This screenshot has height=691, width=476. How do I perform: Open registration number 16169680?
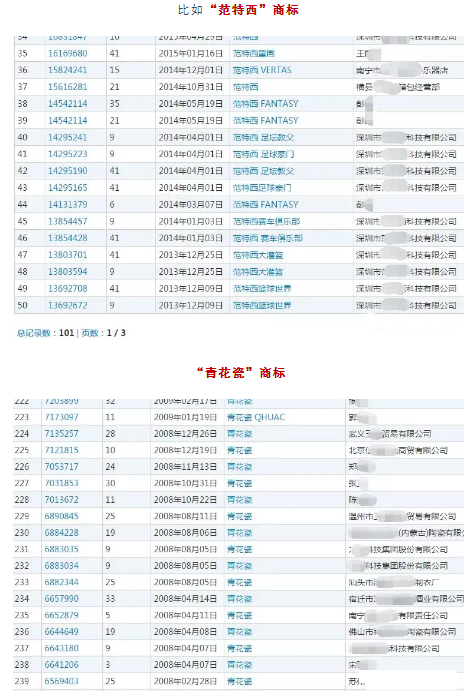(67, 53)
